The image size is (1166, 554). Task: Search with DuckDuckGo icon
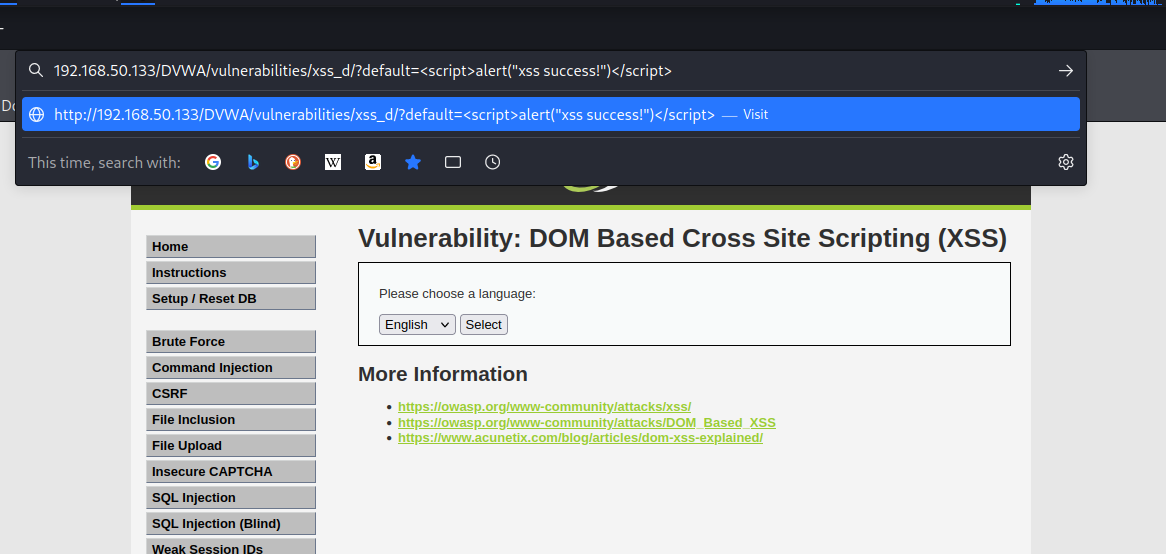coord(293,162)
